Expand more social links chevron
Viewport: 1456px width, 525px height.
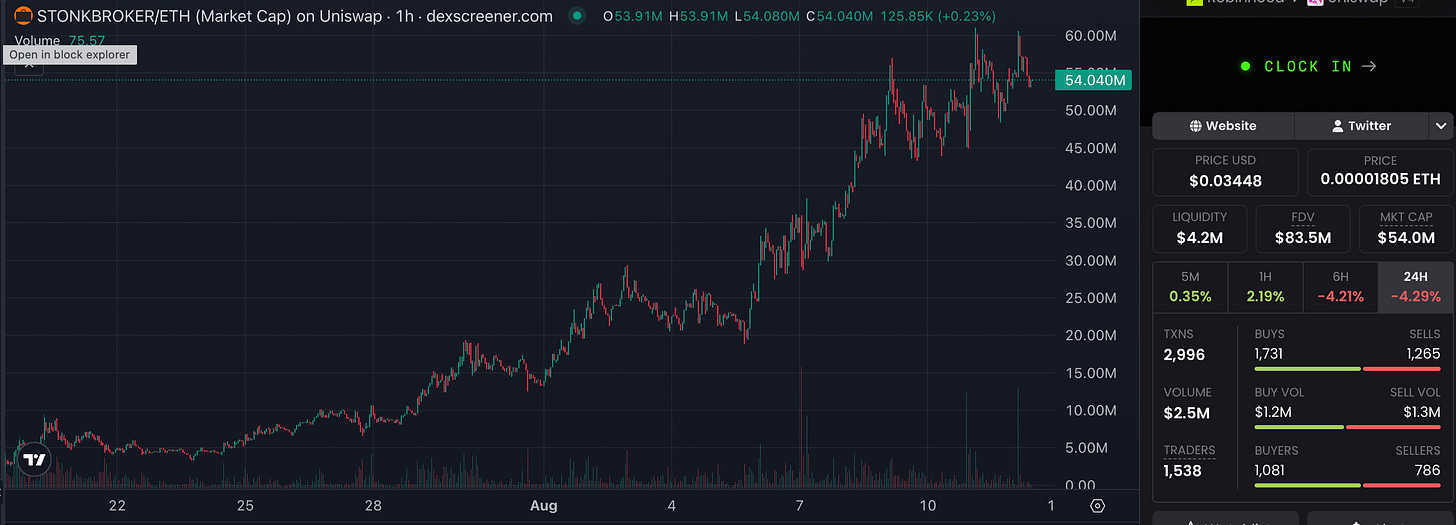(1441, 126)
